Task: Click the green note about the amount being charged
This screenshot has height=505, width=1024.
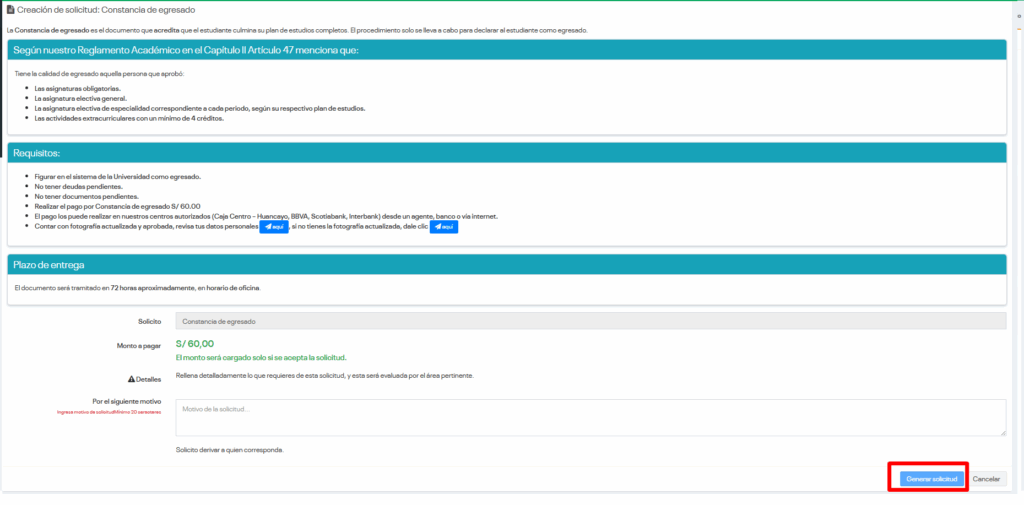Action: [261, 357]
